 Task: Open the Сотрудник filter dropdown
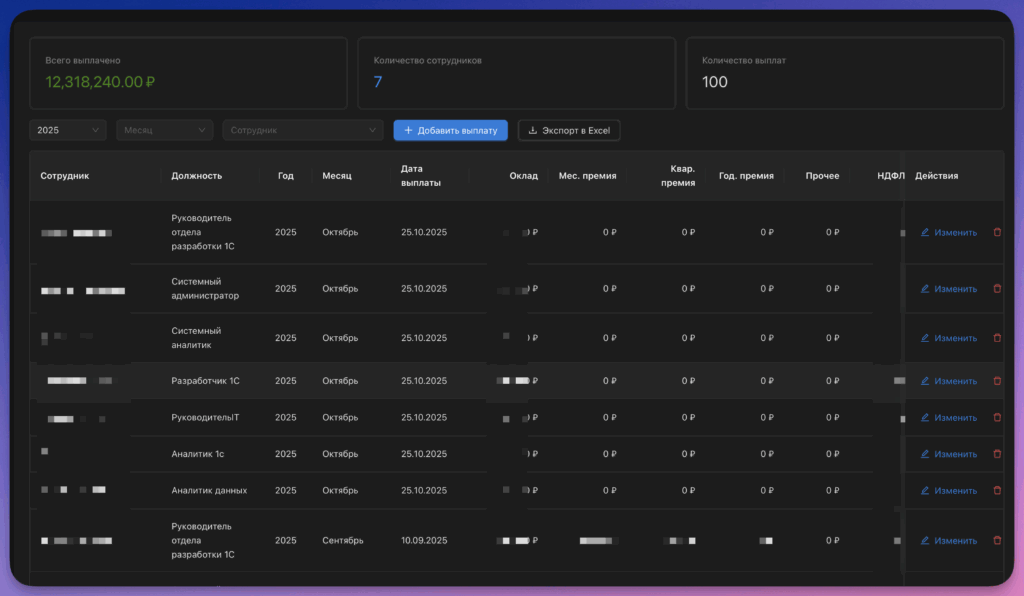click(303, 130)
